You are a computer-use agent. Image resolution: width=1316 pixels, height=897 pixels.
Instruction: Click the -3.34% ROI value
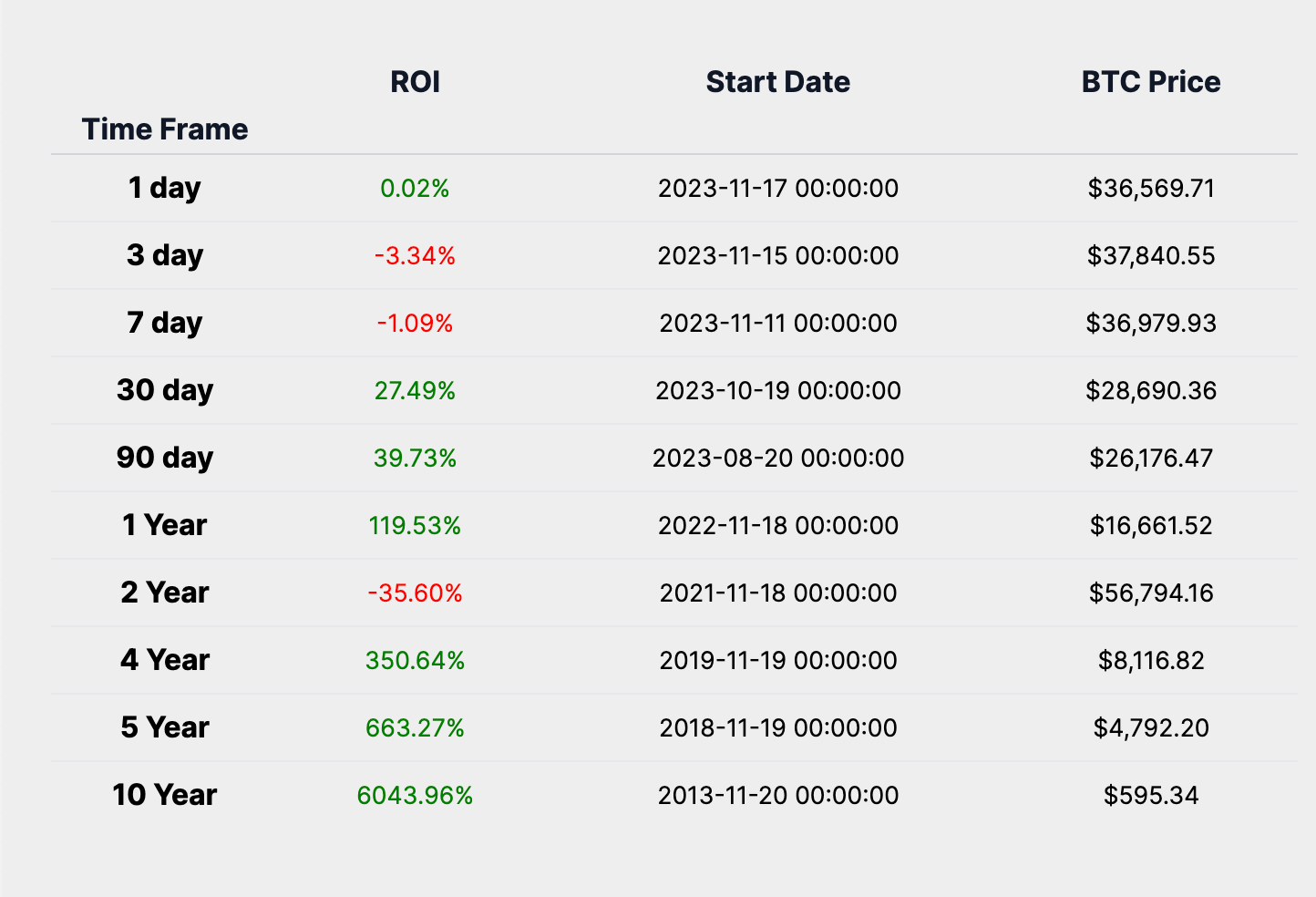tap(415, 256)
